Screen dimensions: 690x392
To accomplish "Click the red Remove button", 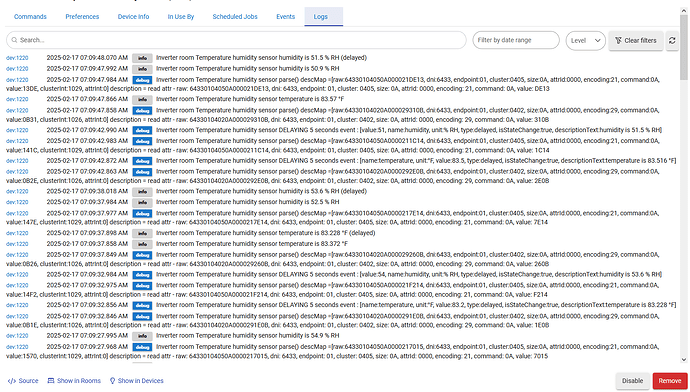I will coord(670,381).
